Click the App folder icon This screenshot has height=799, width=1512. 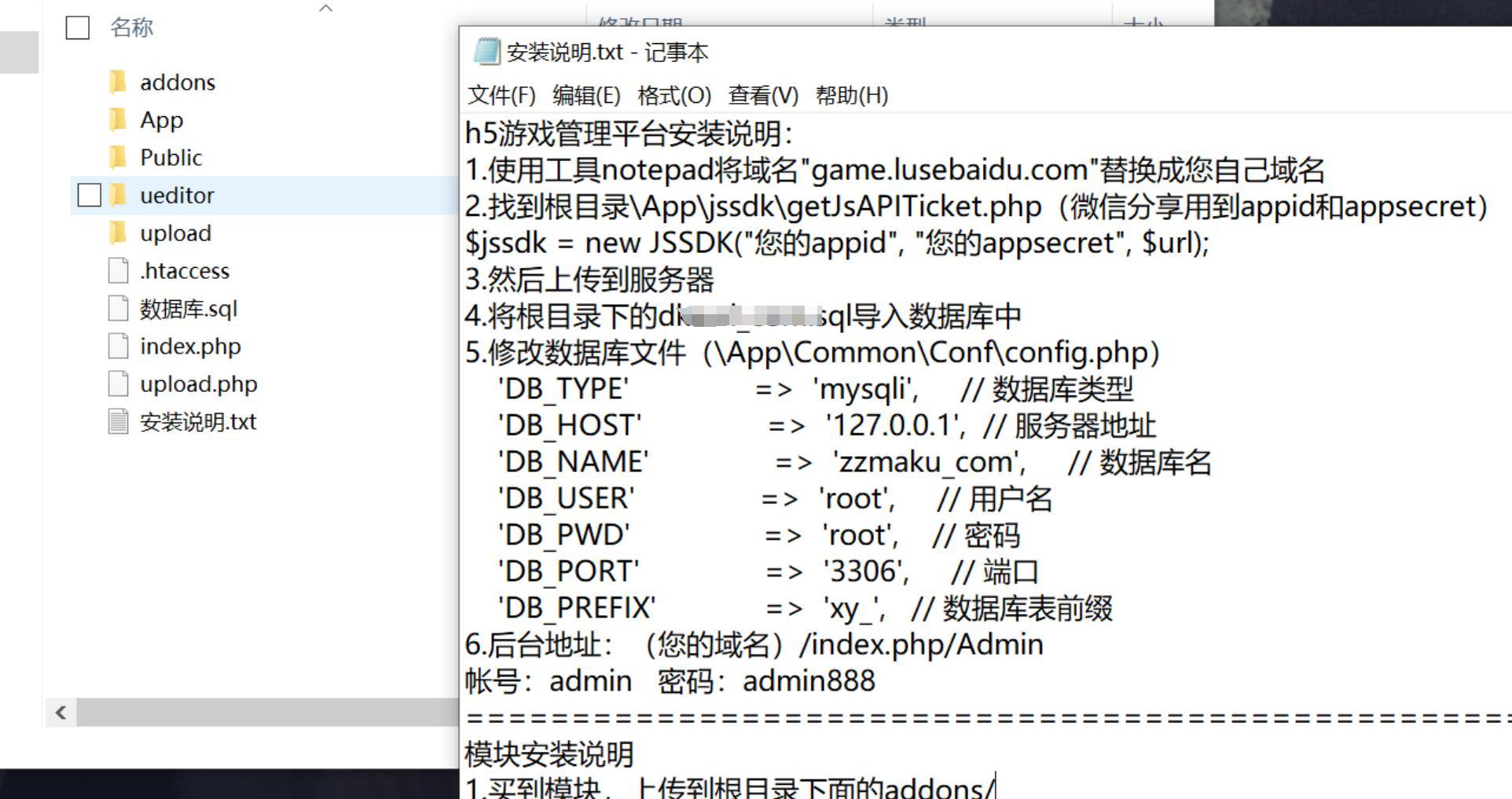[x=118, y=119]
